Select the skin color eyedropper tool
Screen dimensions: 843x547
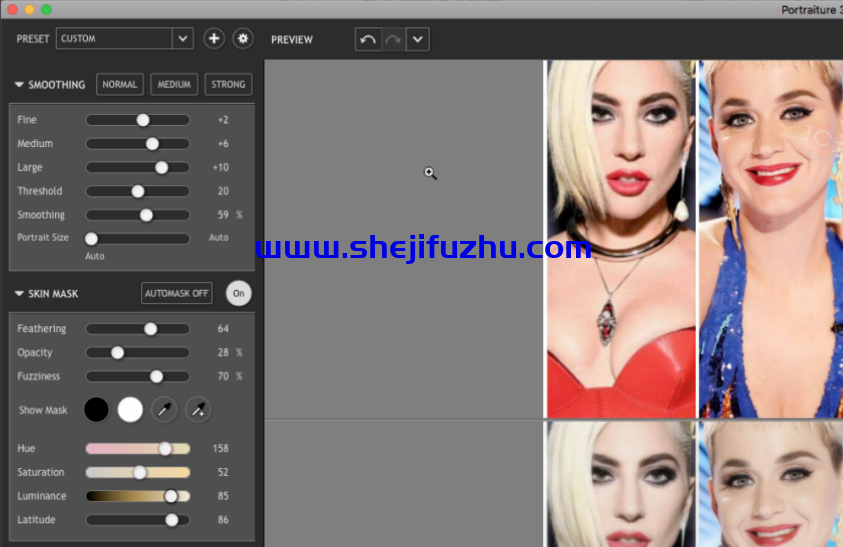164,410
